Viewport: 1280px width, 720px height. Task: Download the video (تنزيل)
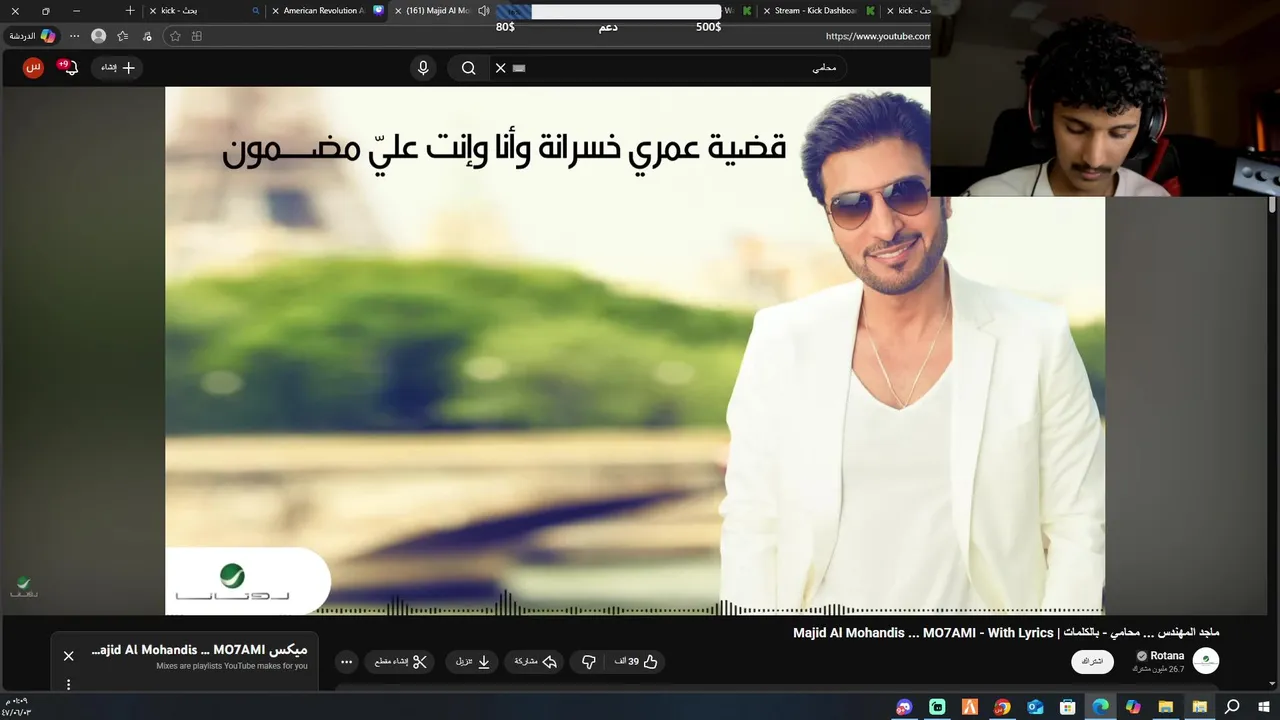pyautogui.click(x=472, y=662)
